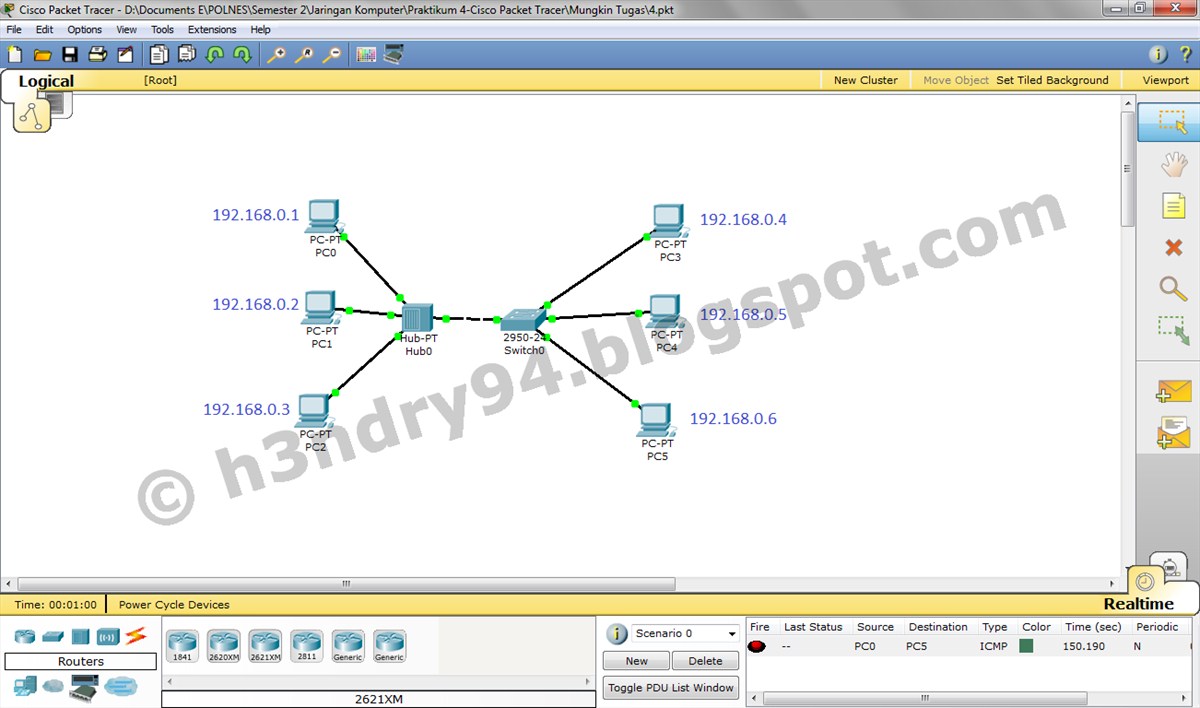Select the Add Complex PDU tool
The image size is (1200, 708).
(x=1172, y=433)
